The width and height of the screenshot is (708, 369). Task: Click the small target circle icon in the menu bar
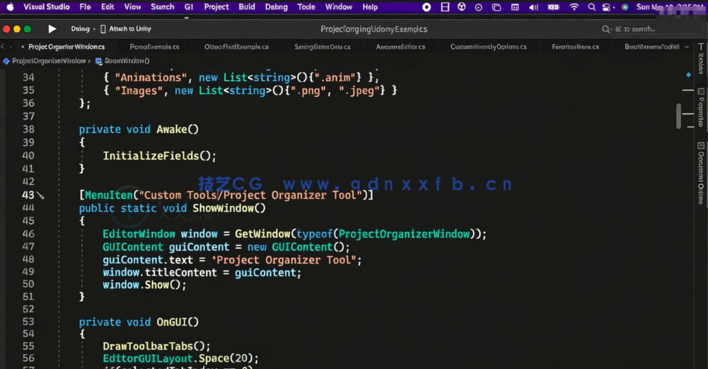pos(479,7)
